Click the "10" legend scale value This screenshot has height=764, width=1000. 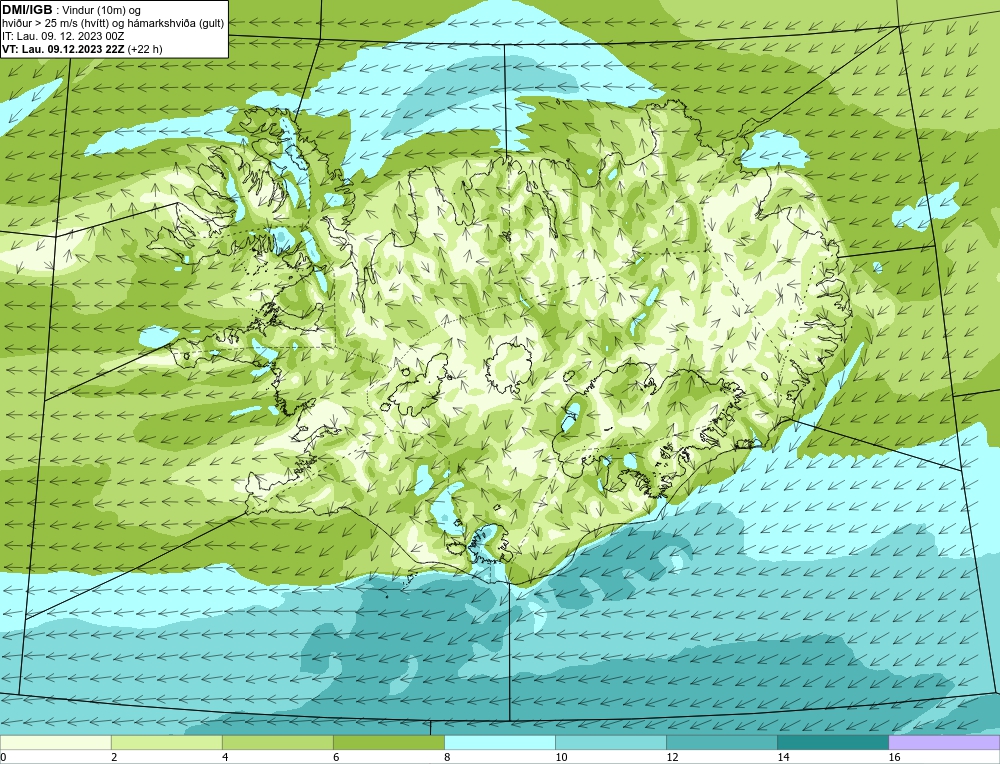pos(561,757)
